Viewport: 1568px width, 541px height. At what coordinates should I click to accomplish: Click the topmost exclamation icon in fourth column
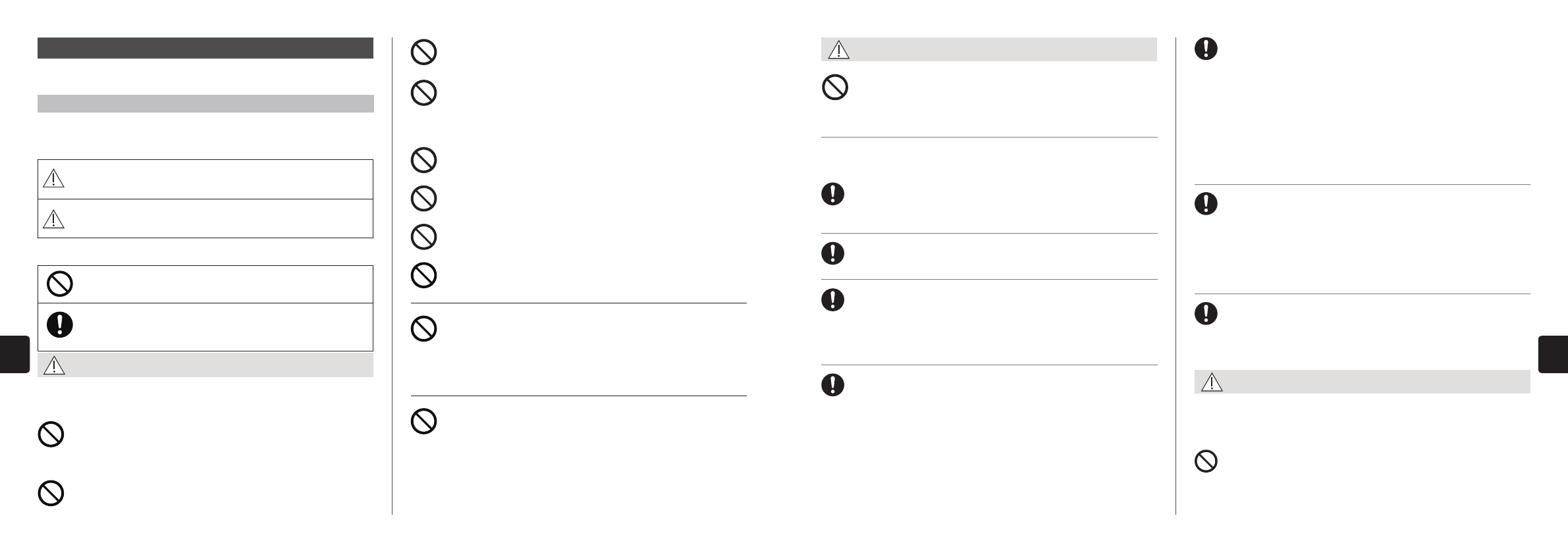click(x=1206, y=49)
